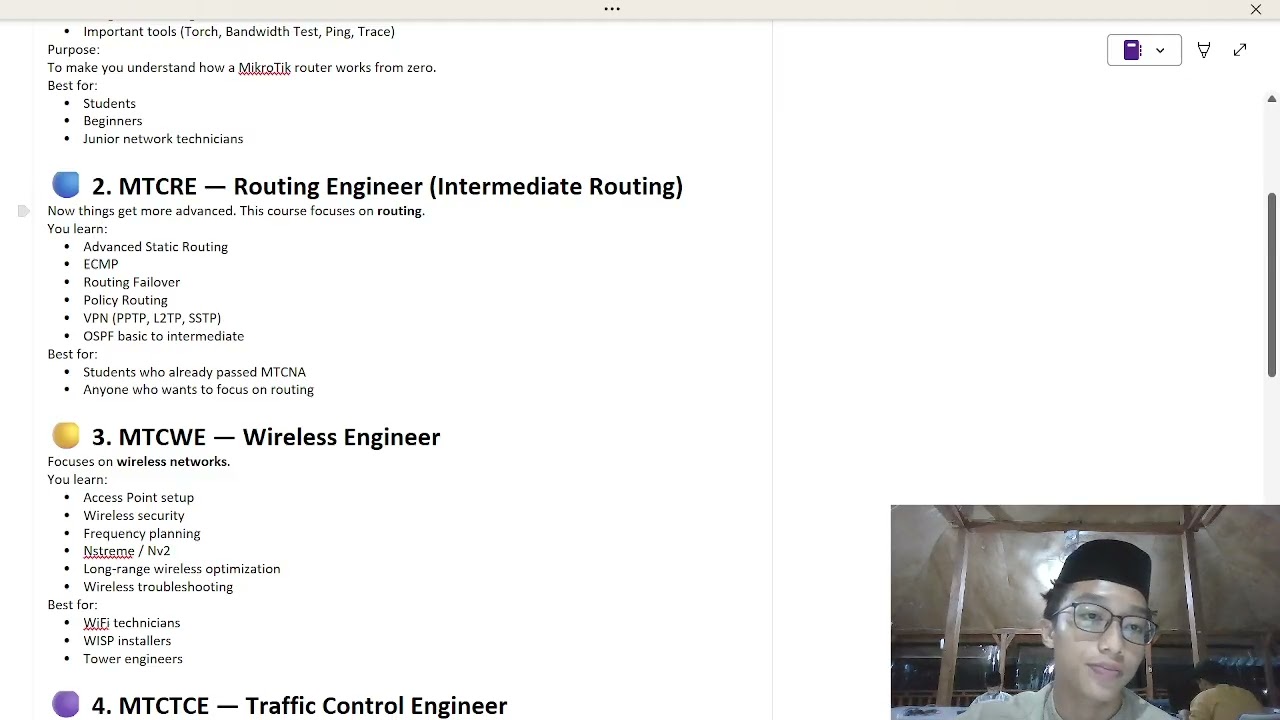Click the bullet 'Wireless security'

click(134, 515)
